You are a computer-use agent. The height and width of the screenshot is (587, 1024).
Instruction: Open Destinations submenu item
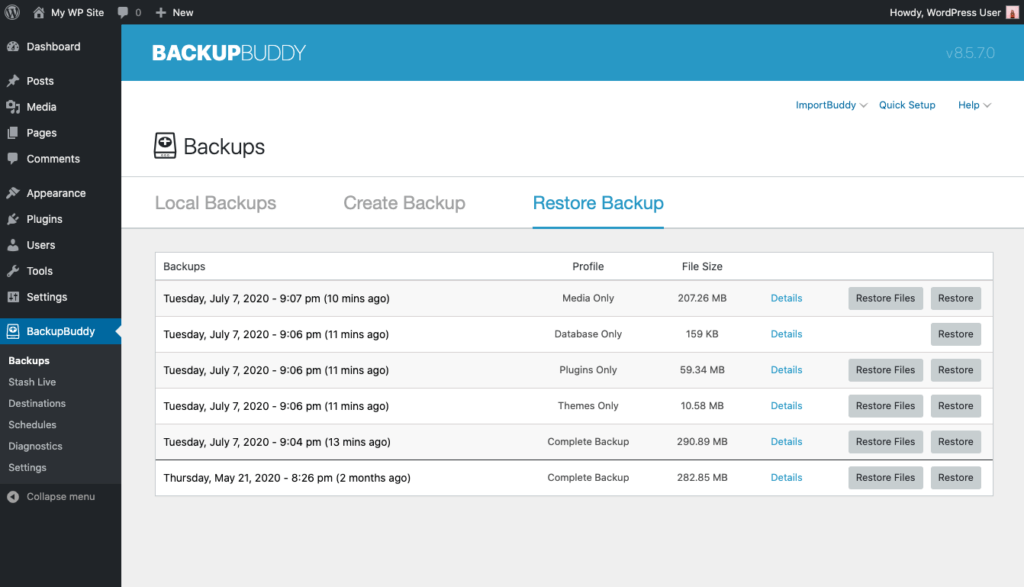coord(37,404)
